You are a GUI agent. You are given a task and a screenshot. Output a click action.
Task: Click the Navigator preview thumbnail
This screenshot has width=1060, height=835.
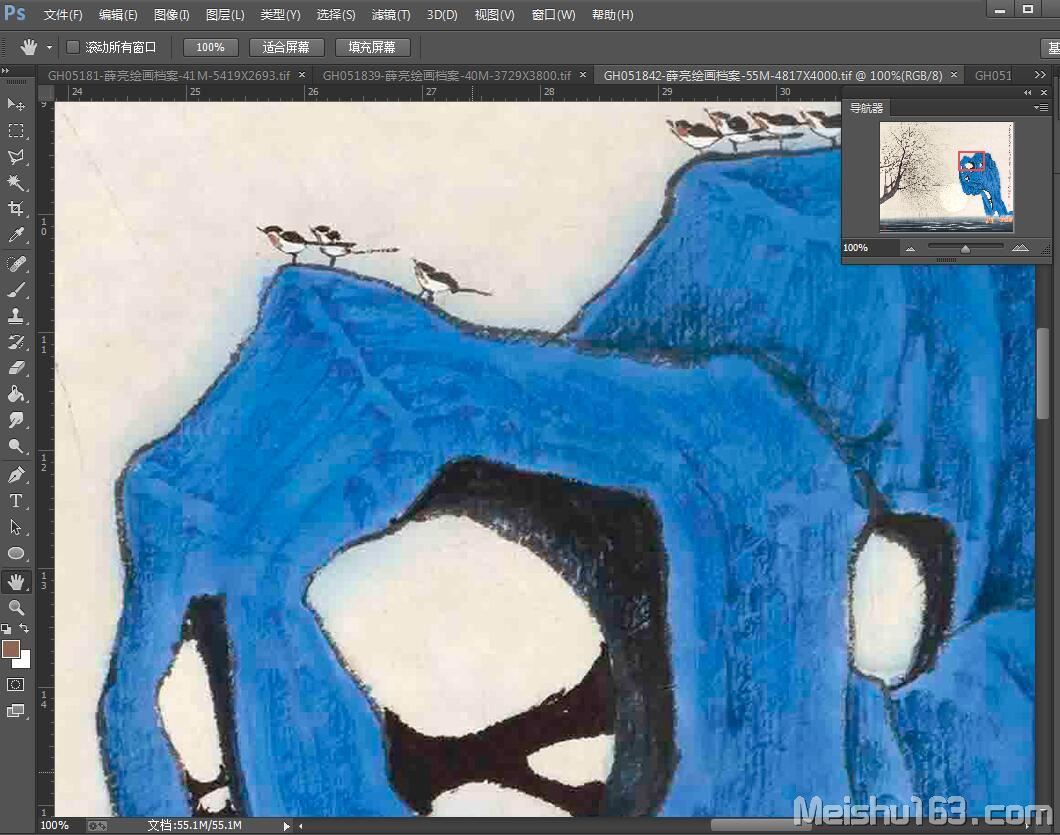(946, 177)
